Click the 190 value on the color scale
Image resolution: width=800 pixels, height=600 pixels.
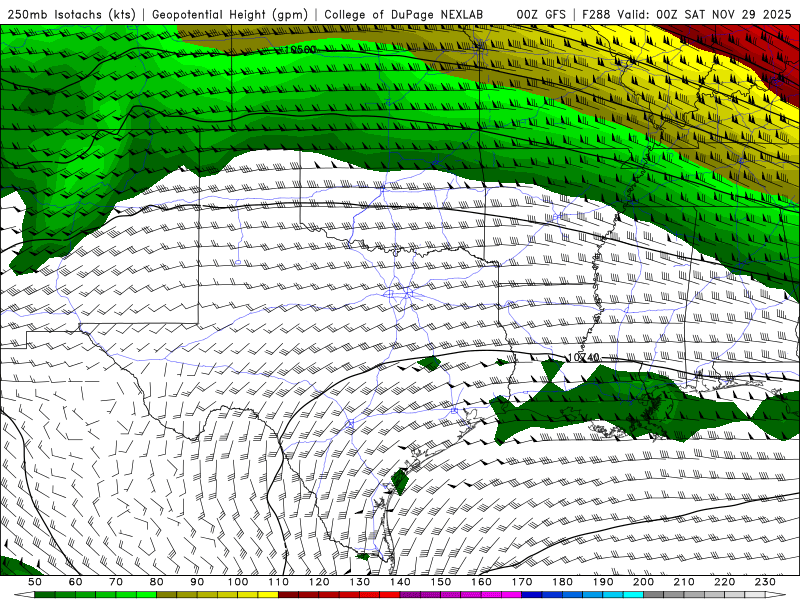coord(603,582)
